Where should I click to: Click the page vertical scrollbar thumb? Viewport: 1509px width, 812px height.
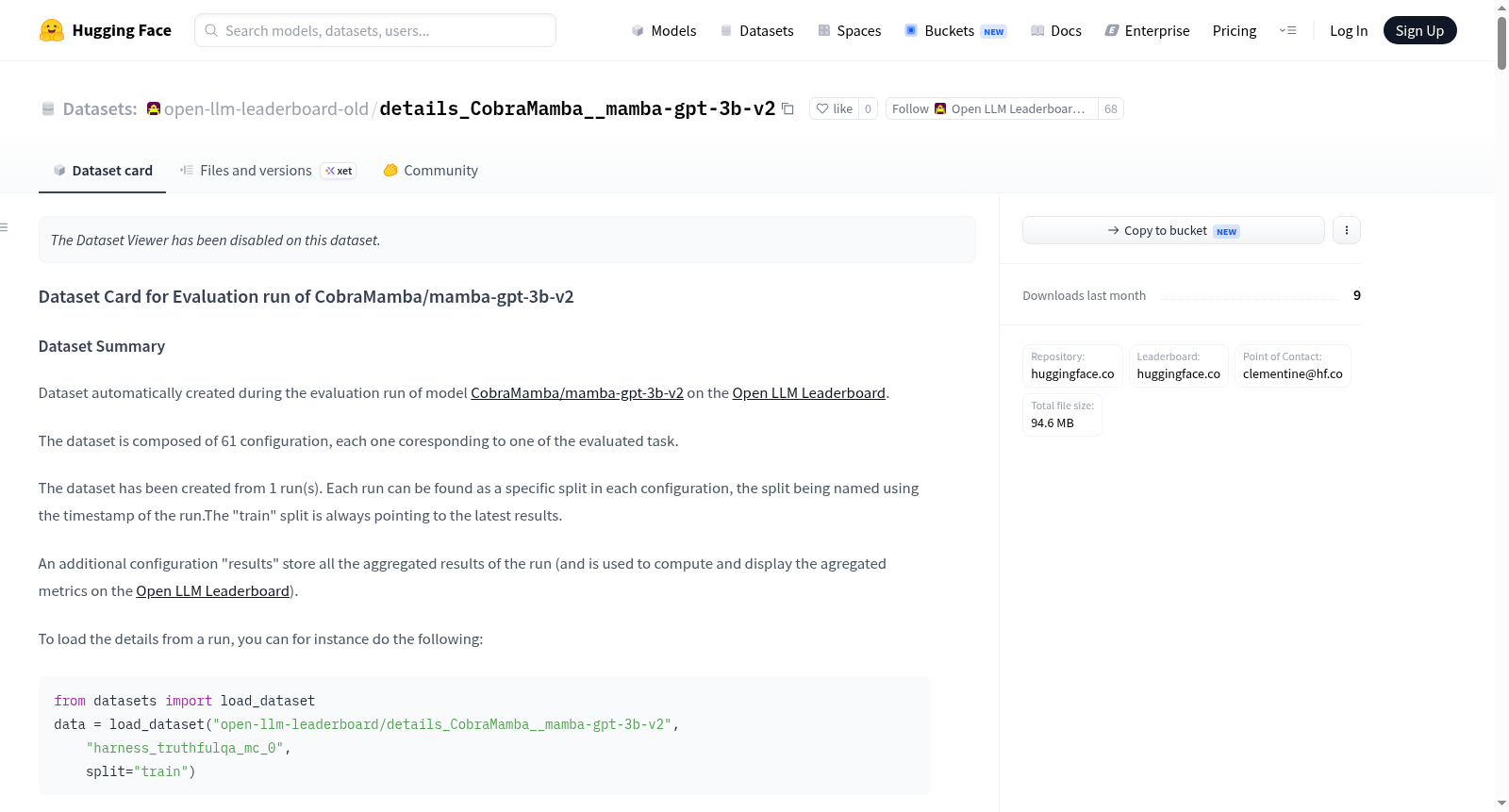[1501, 42]
